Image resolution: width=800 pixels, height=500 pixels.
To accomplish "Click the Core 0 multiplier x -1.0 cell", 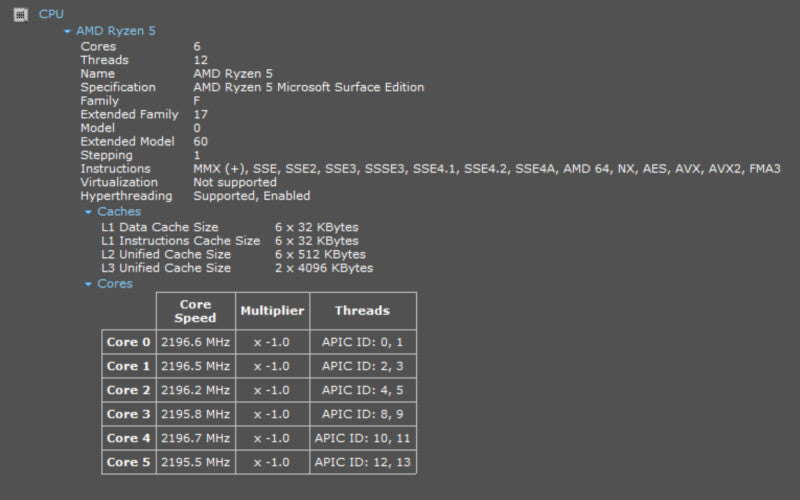I will pyautogui.click(x=272, y=342).
